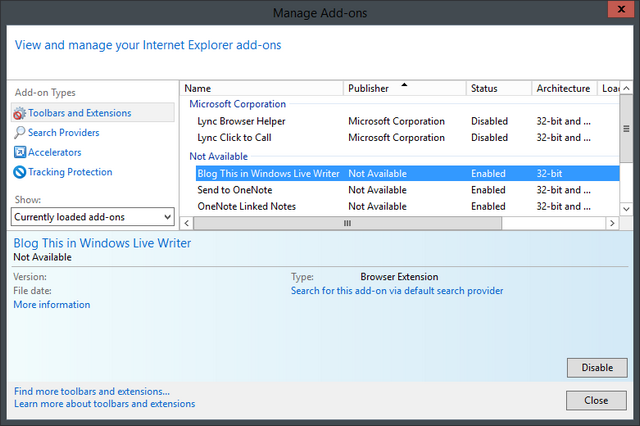Open the More information link

[x=52, y=304]
